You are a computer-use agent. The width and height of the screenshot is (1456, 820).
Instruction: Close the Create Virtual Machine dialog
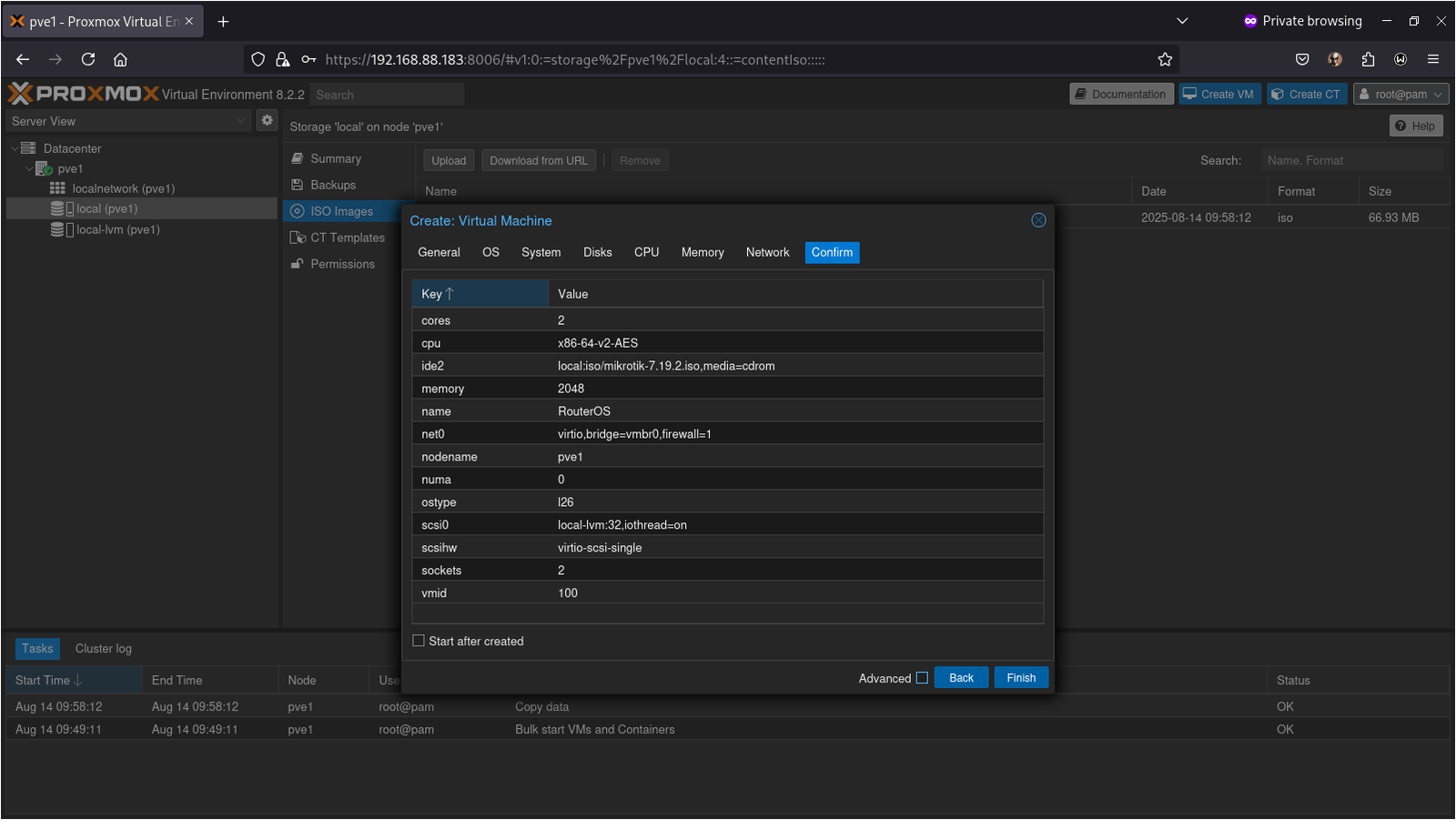pyautogui.click(x=1038, y=220)
